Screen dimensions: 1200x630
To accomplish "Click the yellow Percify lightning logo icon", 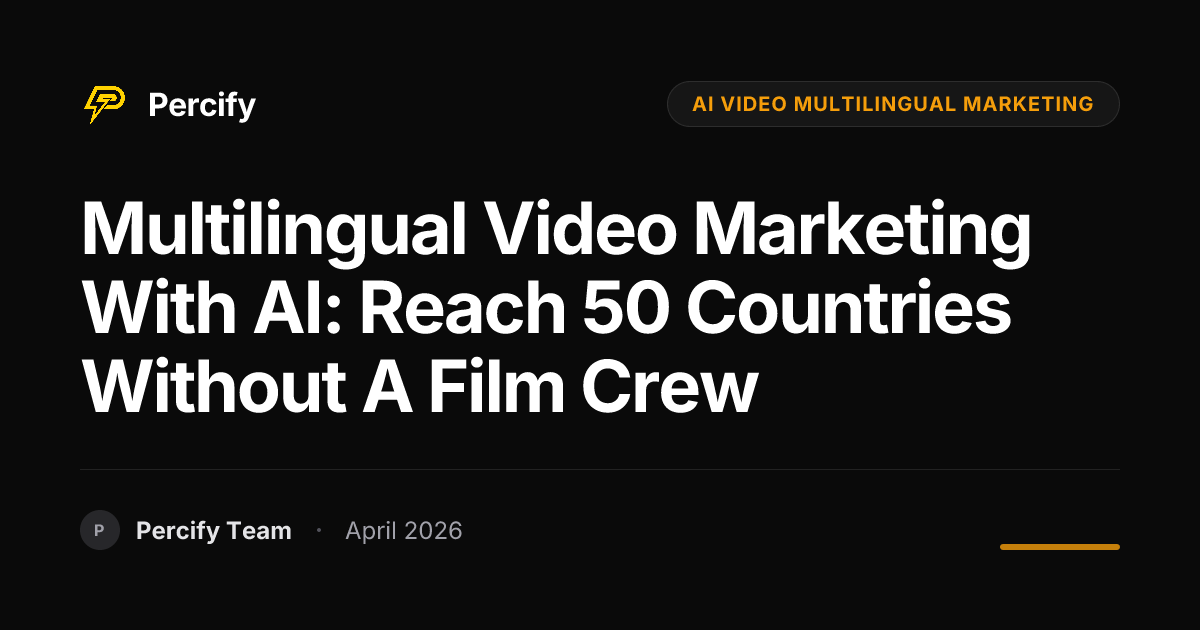I will (104, 104).
